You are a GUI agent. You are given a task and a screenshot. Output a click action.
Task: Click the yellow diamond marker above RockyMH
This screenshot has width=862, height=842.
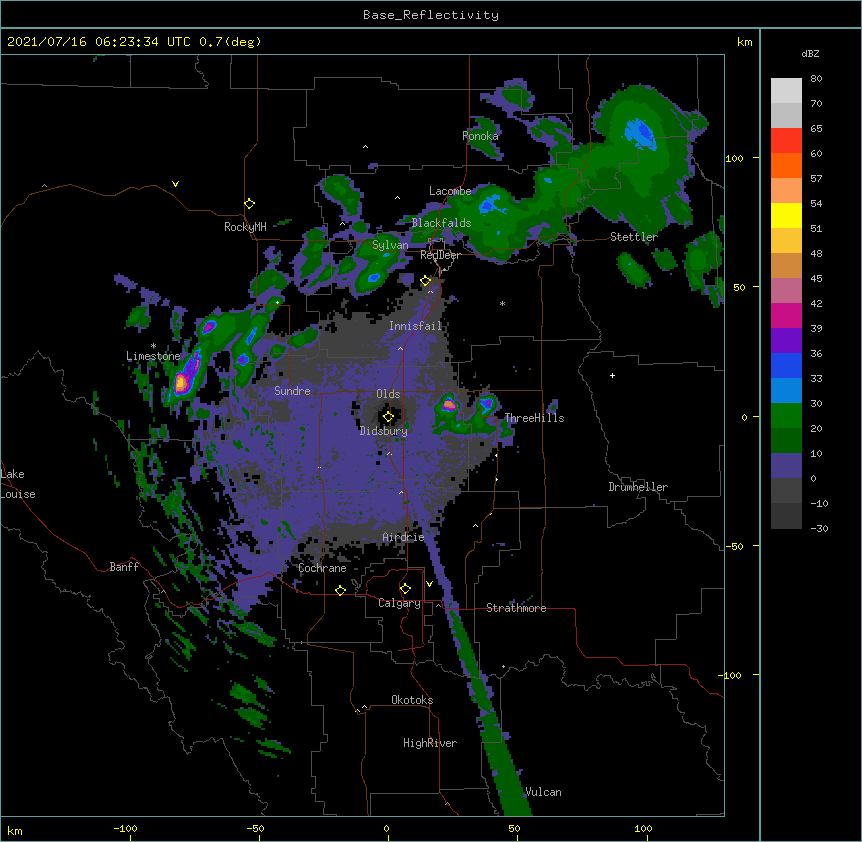249,204
